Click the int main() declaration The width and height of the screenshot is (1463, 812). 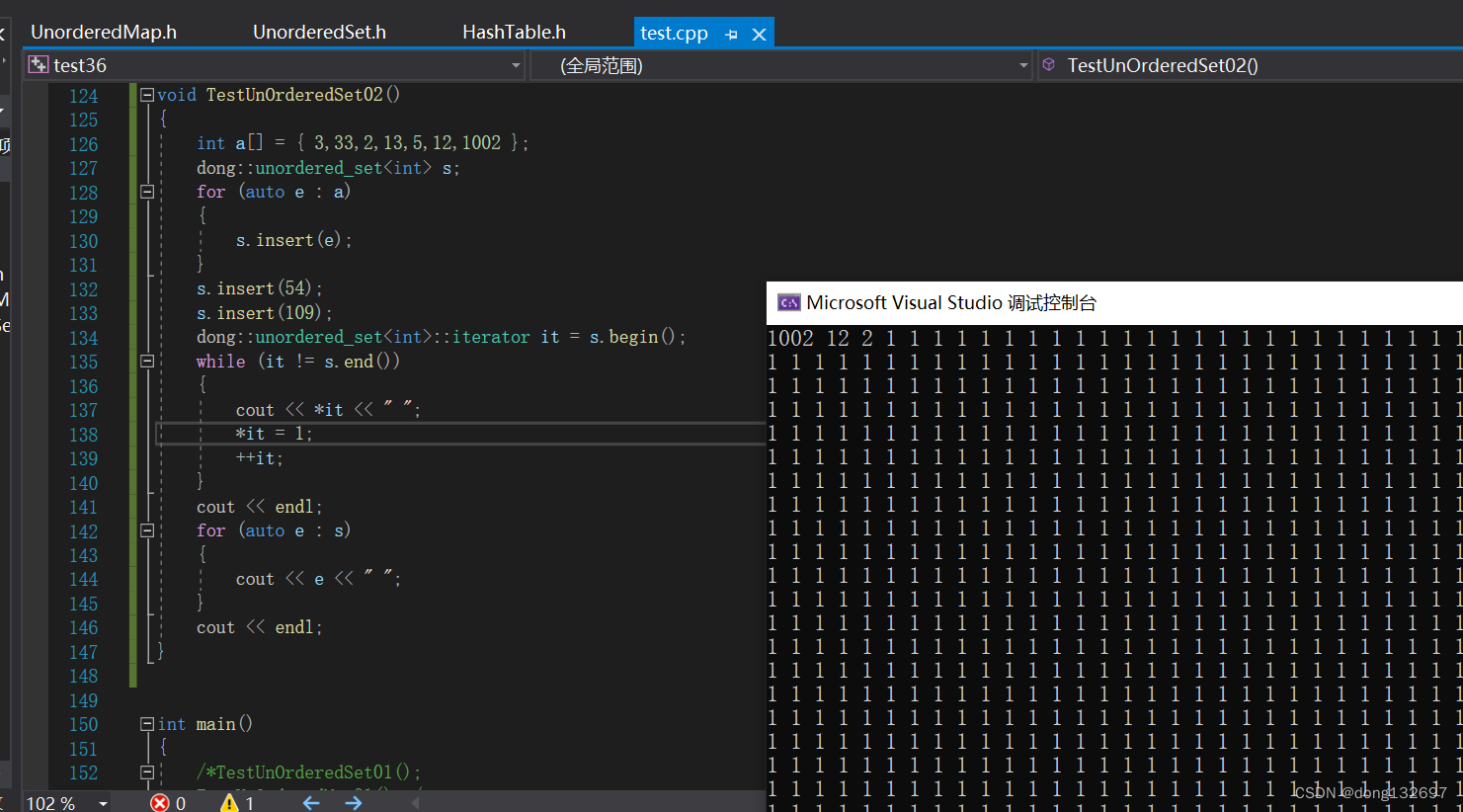[204, 724]
